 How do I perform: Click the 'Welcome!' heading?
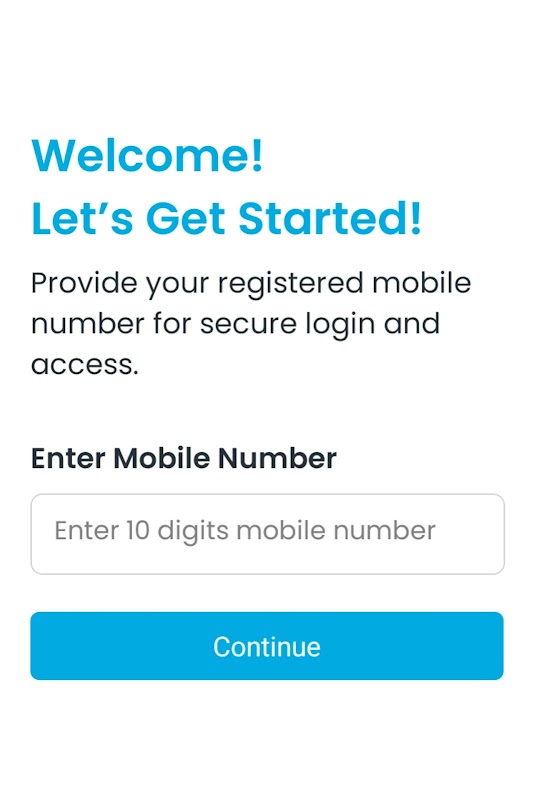pyautogui.click(x=147, y=155)
